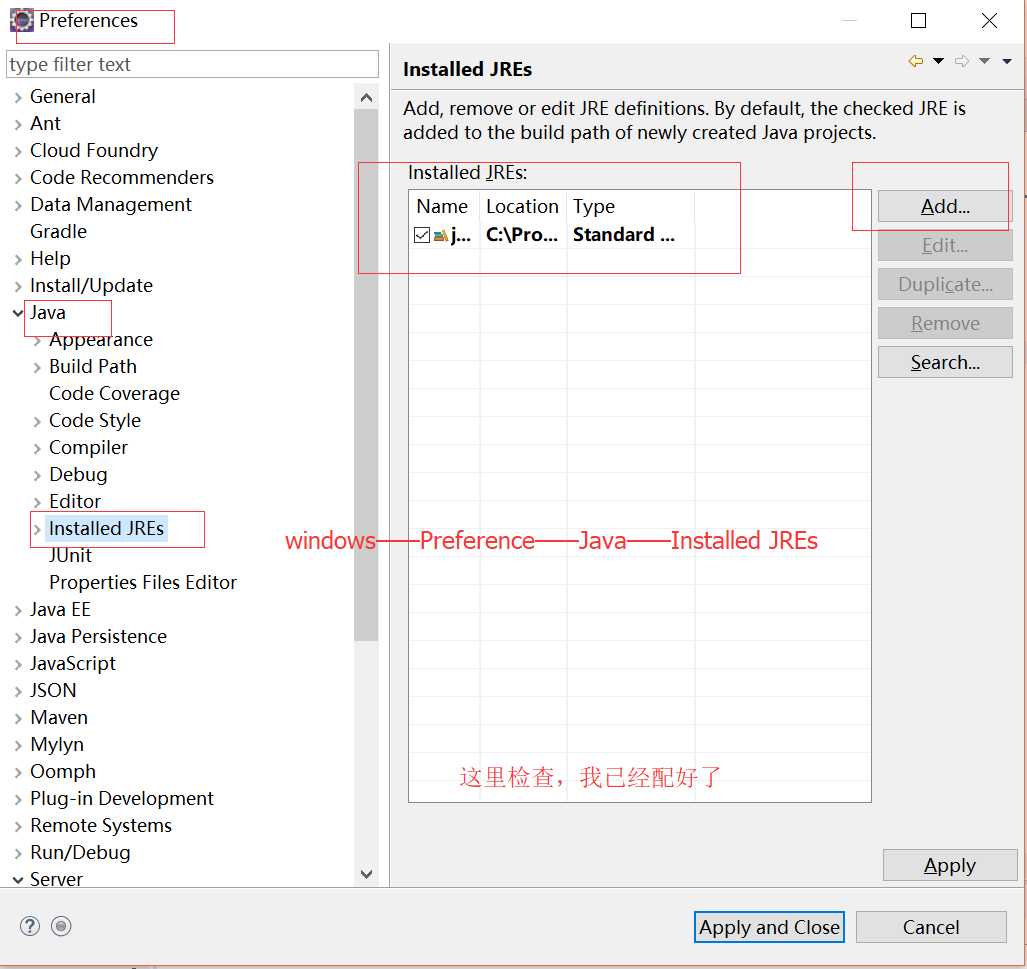Click the Location column header
1027x969 pixels.
(523, 206)
